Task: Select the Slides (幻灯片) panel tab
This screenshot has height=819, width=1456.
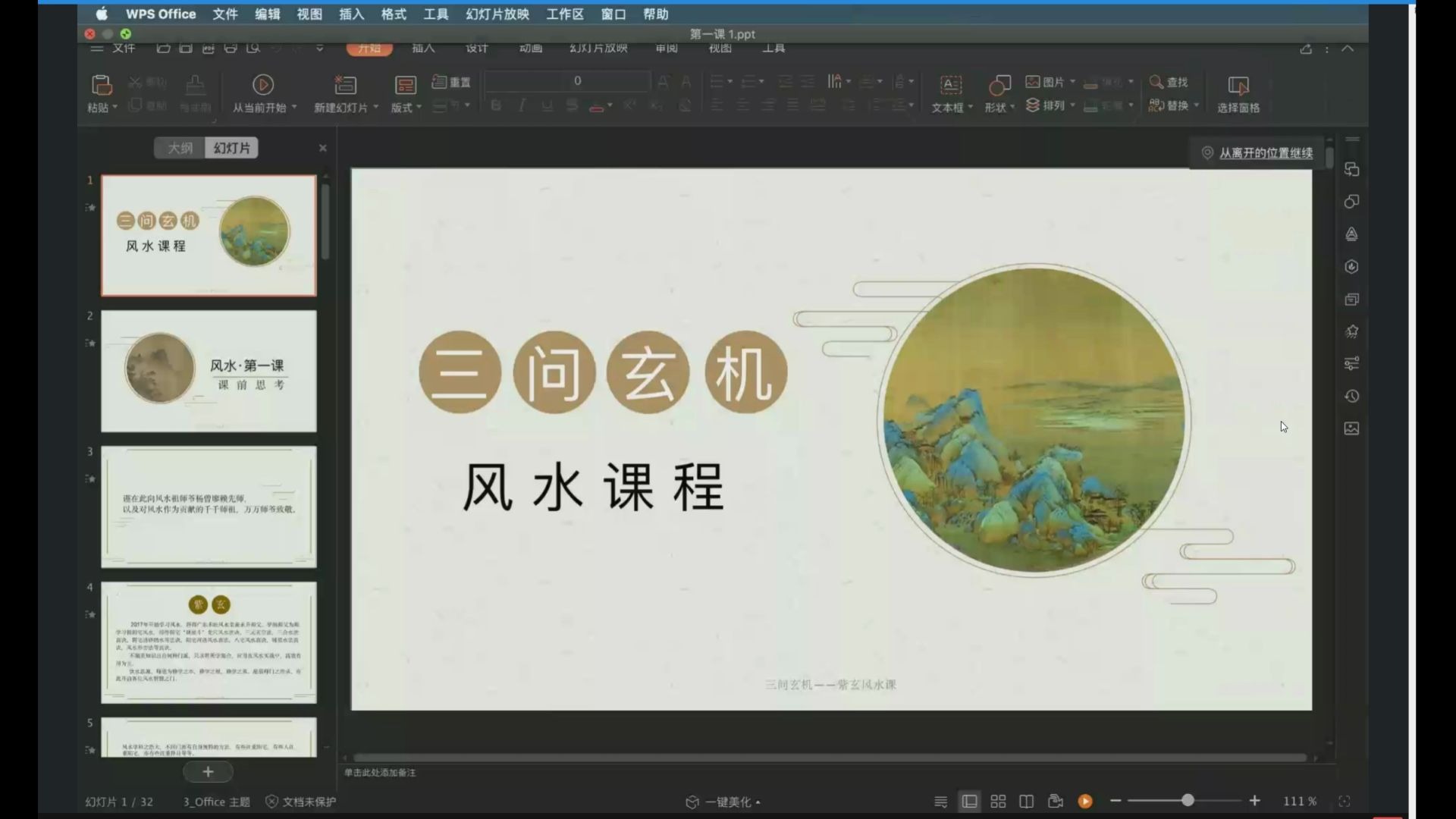Action: pyautogui.click(x=231, y=148)
